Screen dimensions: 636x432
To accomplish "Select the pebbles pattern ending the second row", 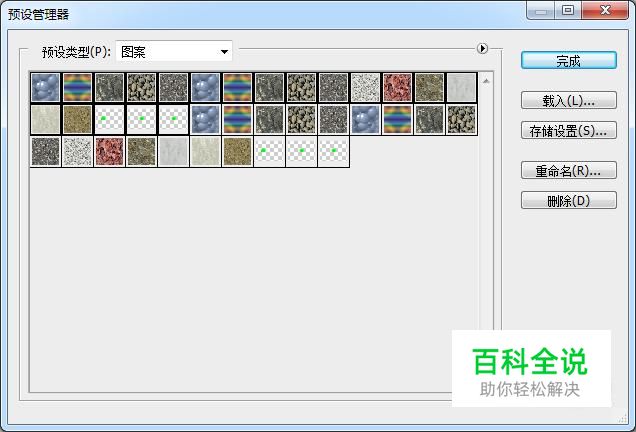I will pos(462,120).
